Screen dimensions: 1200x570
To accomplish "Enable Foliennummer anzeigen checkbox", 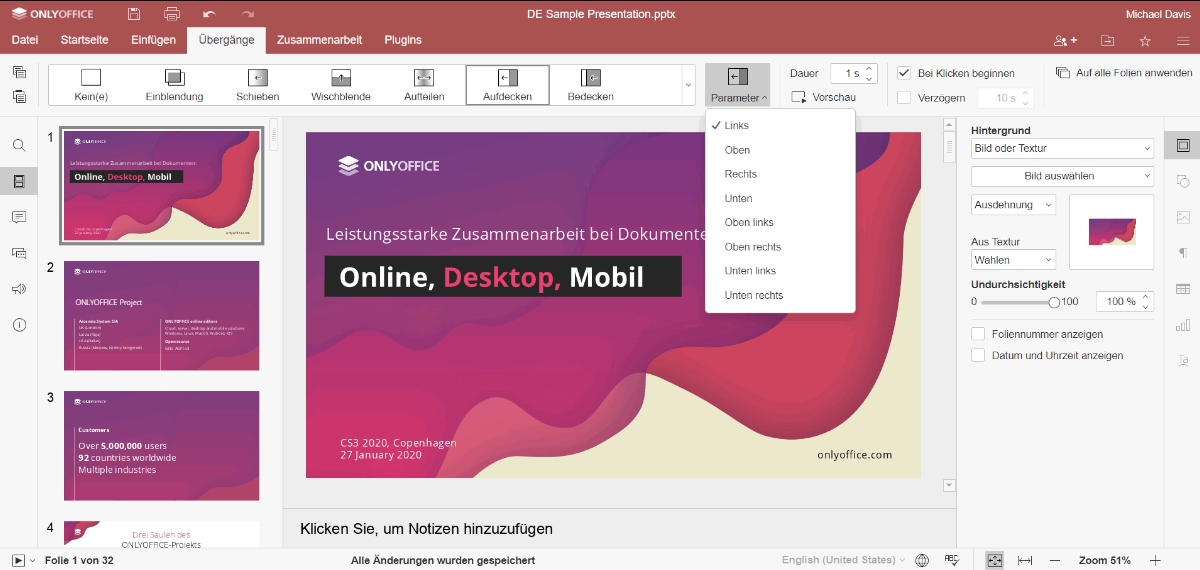I will click(x=978, y=334).
